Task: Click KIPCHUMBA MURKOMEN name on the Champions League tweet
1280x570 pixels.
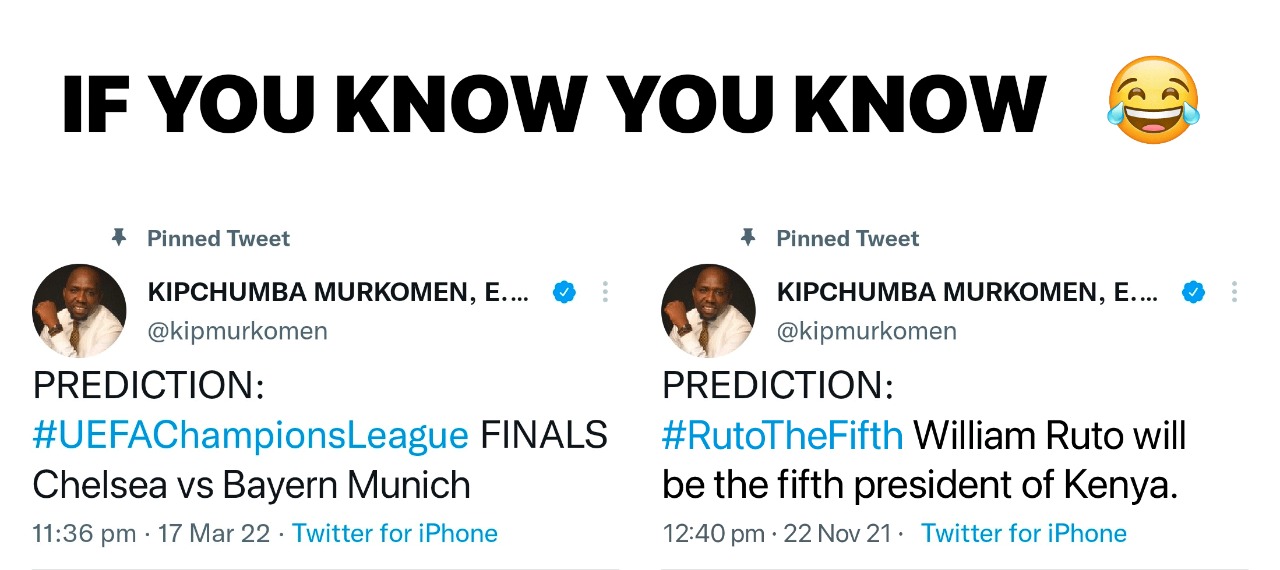Action: [337, 292]
